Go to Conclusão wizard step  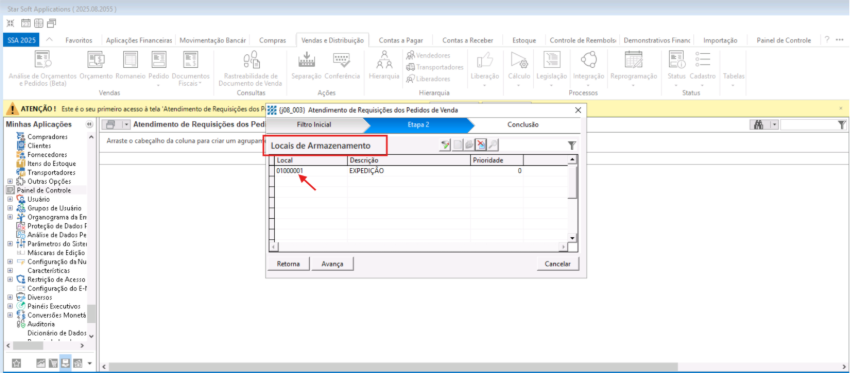pos(523,124)
